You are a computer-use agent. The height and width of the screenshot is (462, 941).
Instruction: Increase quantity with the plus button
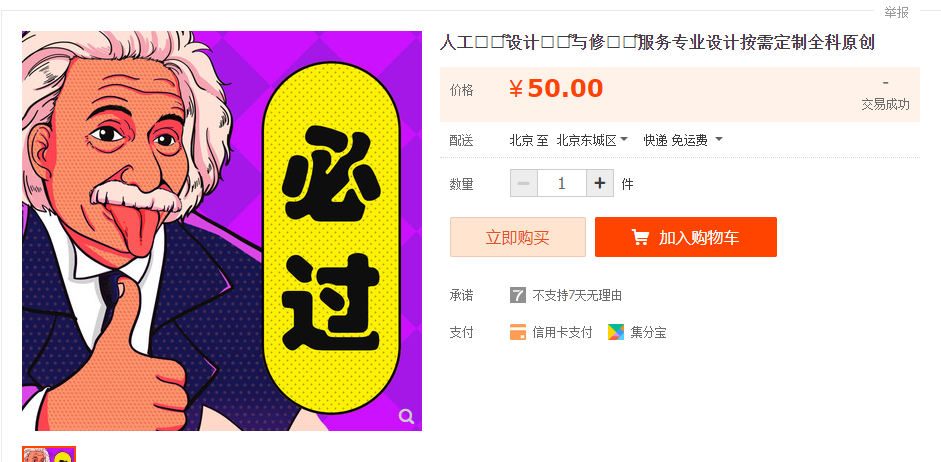[x=600, y=184]
